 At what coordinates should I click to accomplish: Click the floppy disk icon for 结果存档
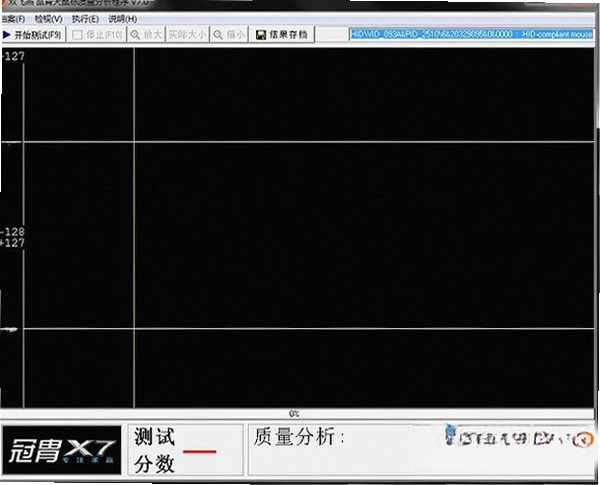point(261,35)
